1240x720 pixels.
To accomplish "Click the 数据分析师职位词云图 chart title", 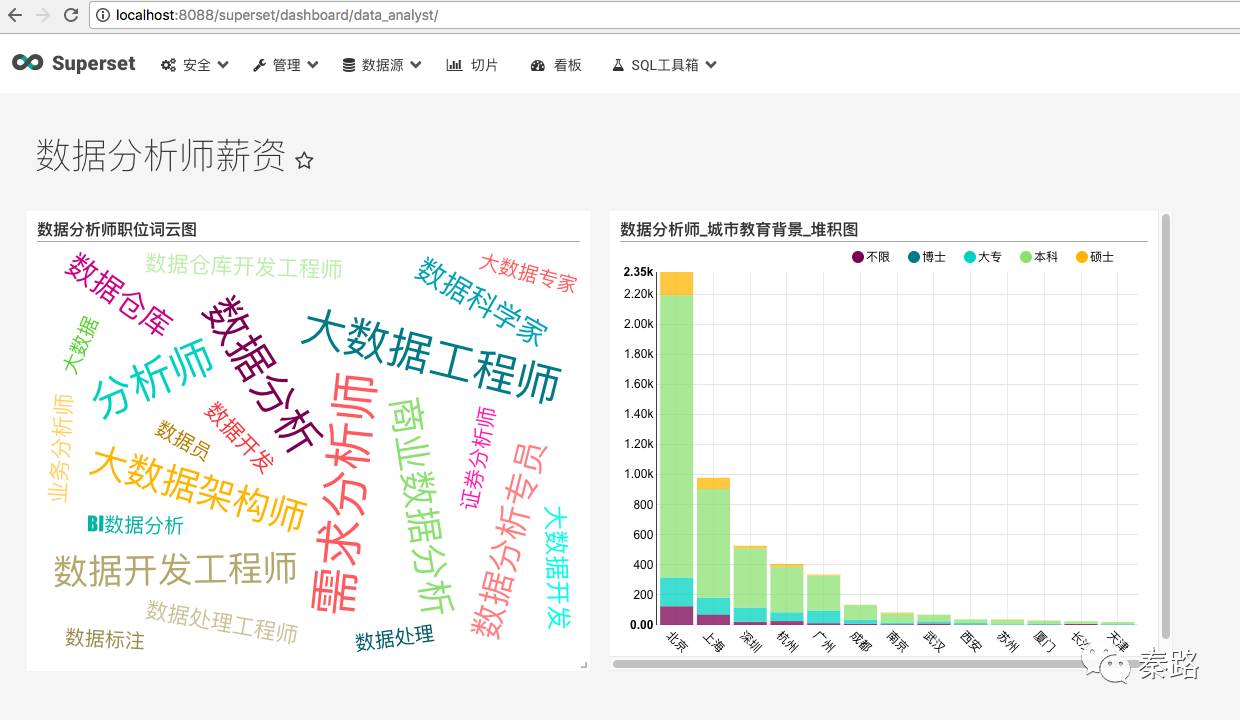I will click(117, 229).
